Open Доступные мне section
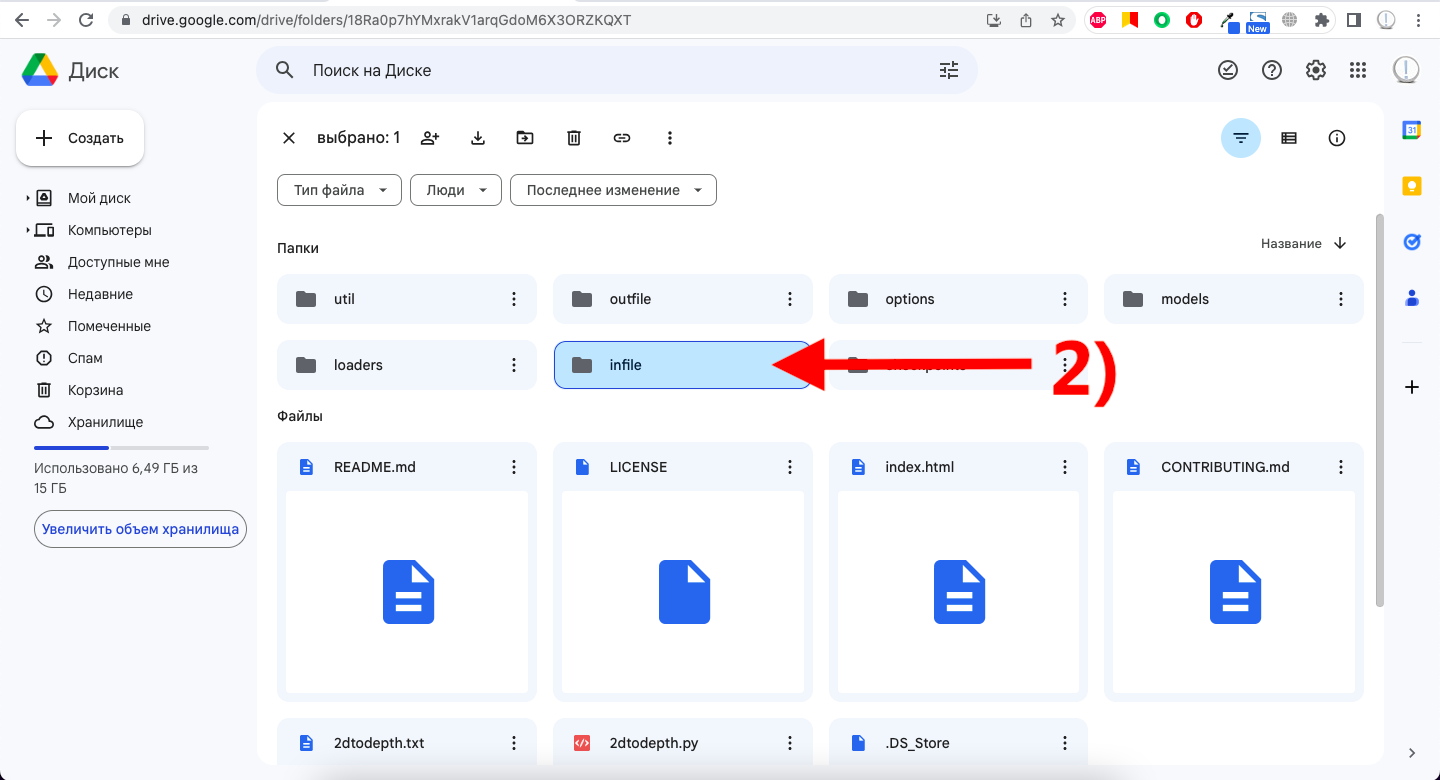Screen dimensions: 1440x780 click(119, 262)
